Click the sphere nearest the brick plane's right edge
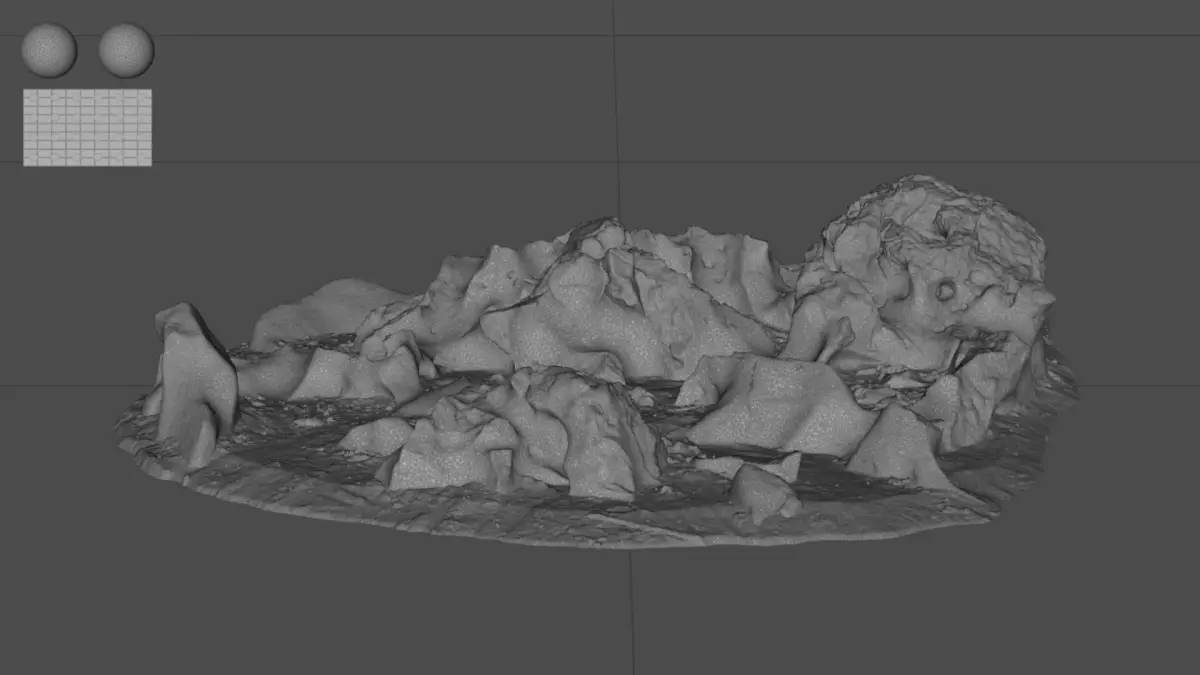This screenshot has height=675, width=1200. click(x=126, y=50)
